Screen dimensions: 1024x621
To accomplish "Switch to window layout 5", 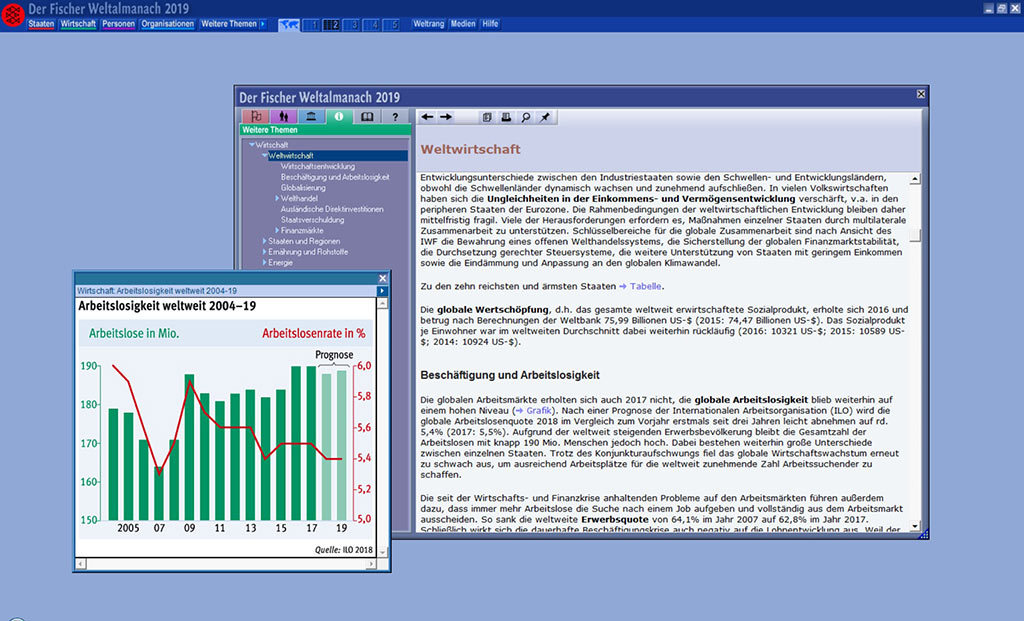I will [392, 25].
